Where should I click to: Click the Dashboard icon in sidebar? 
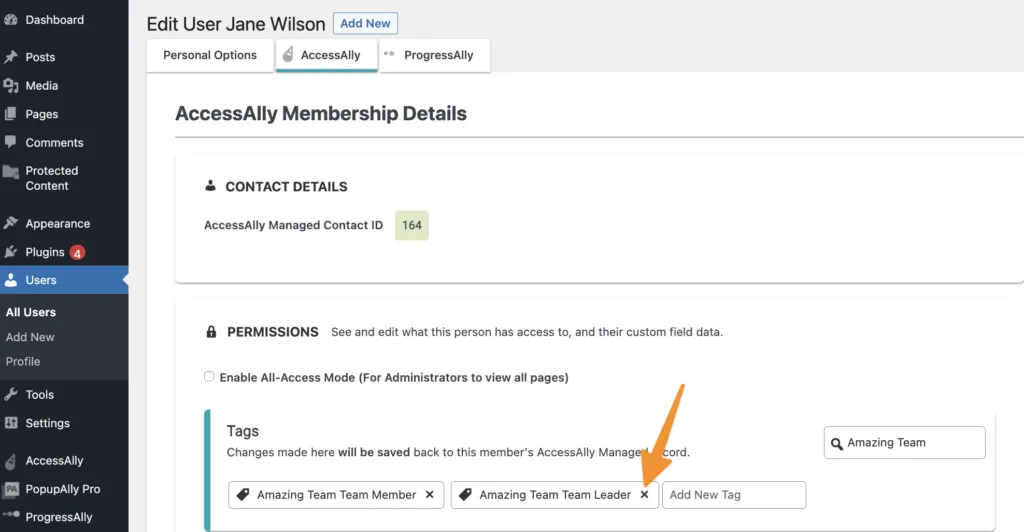click(11, 20)
